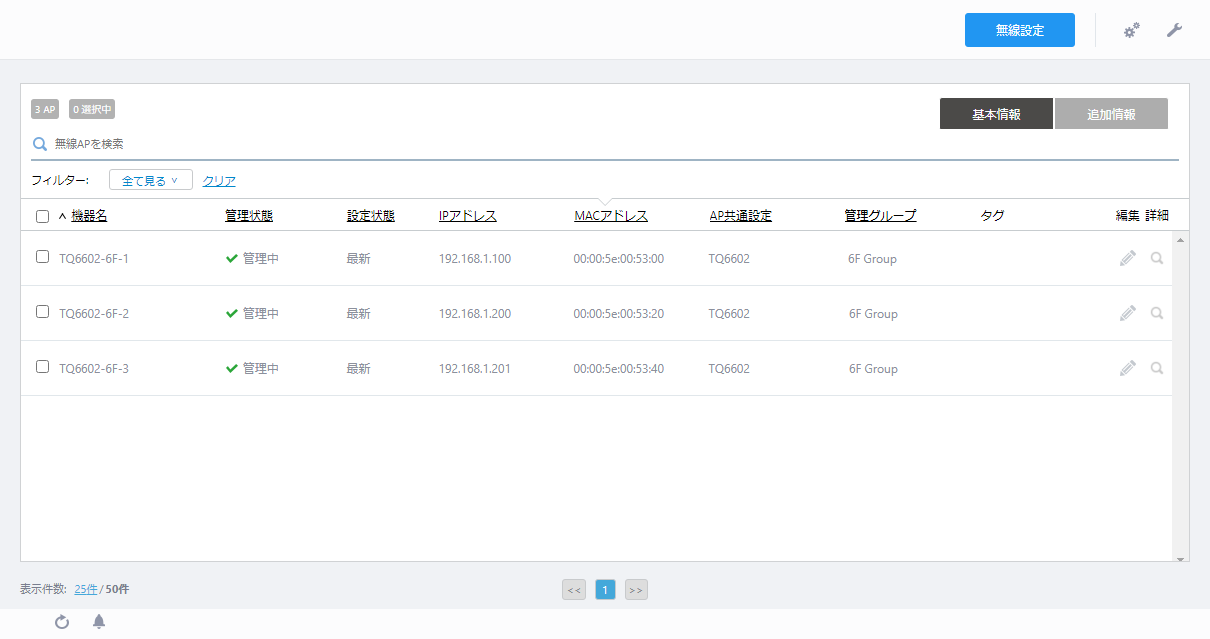Click the クリア filter link

point(219,181)
